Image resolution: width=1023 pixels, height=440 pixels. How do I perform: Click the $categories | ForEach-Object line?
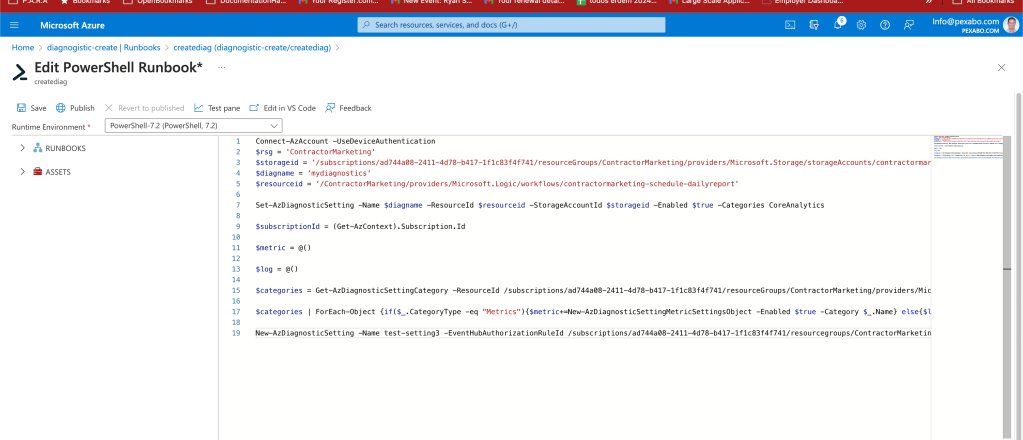593,312
